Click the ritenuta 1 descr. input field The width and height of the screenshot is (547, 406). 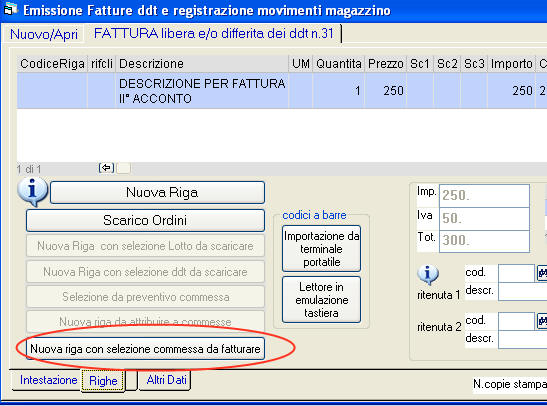[x=523, y=291]
